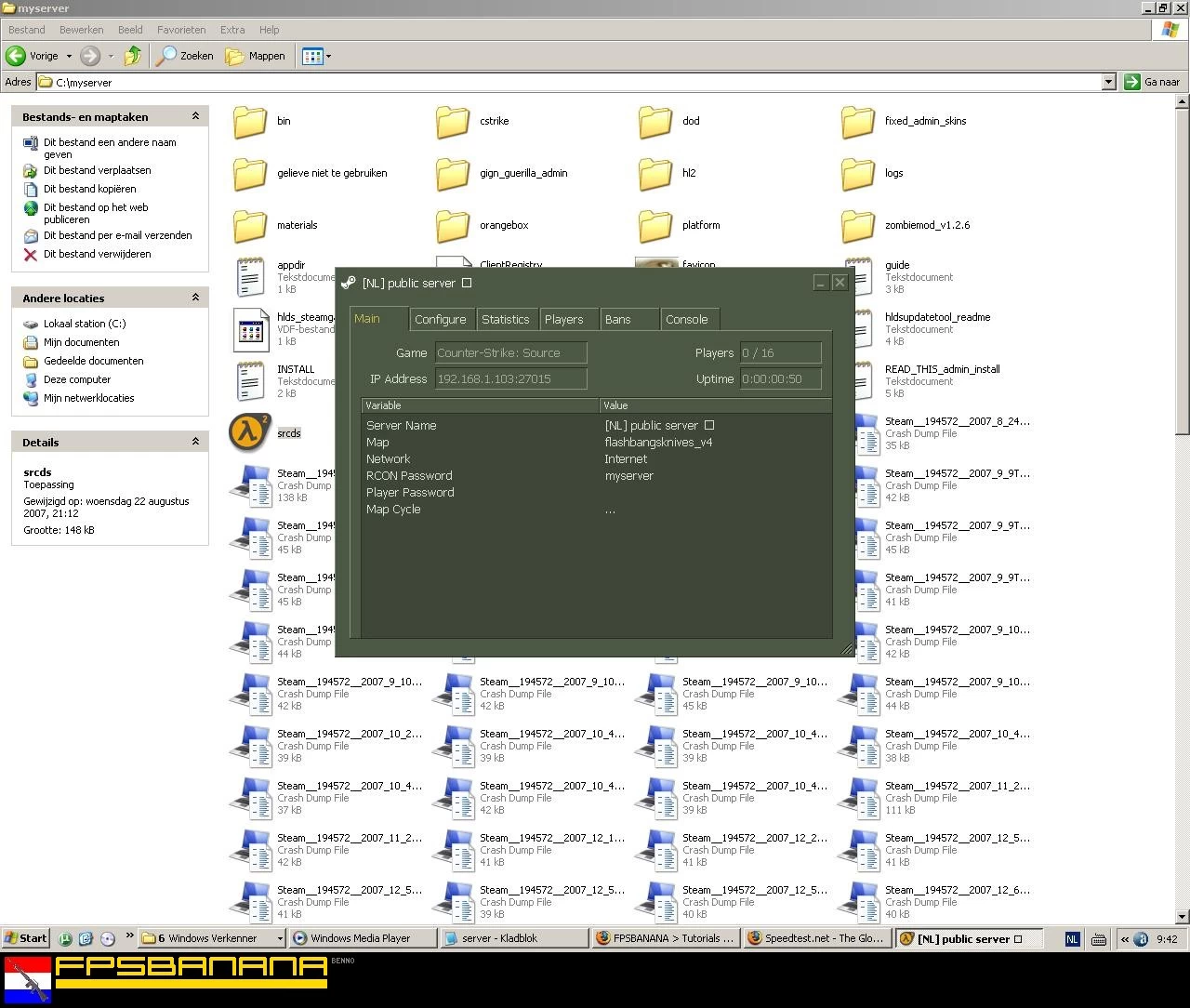Collapse the Details panel
Screen dimensions: 1190x1008
195,442
